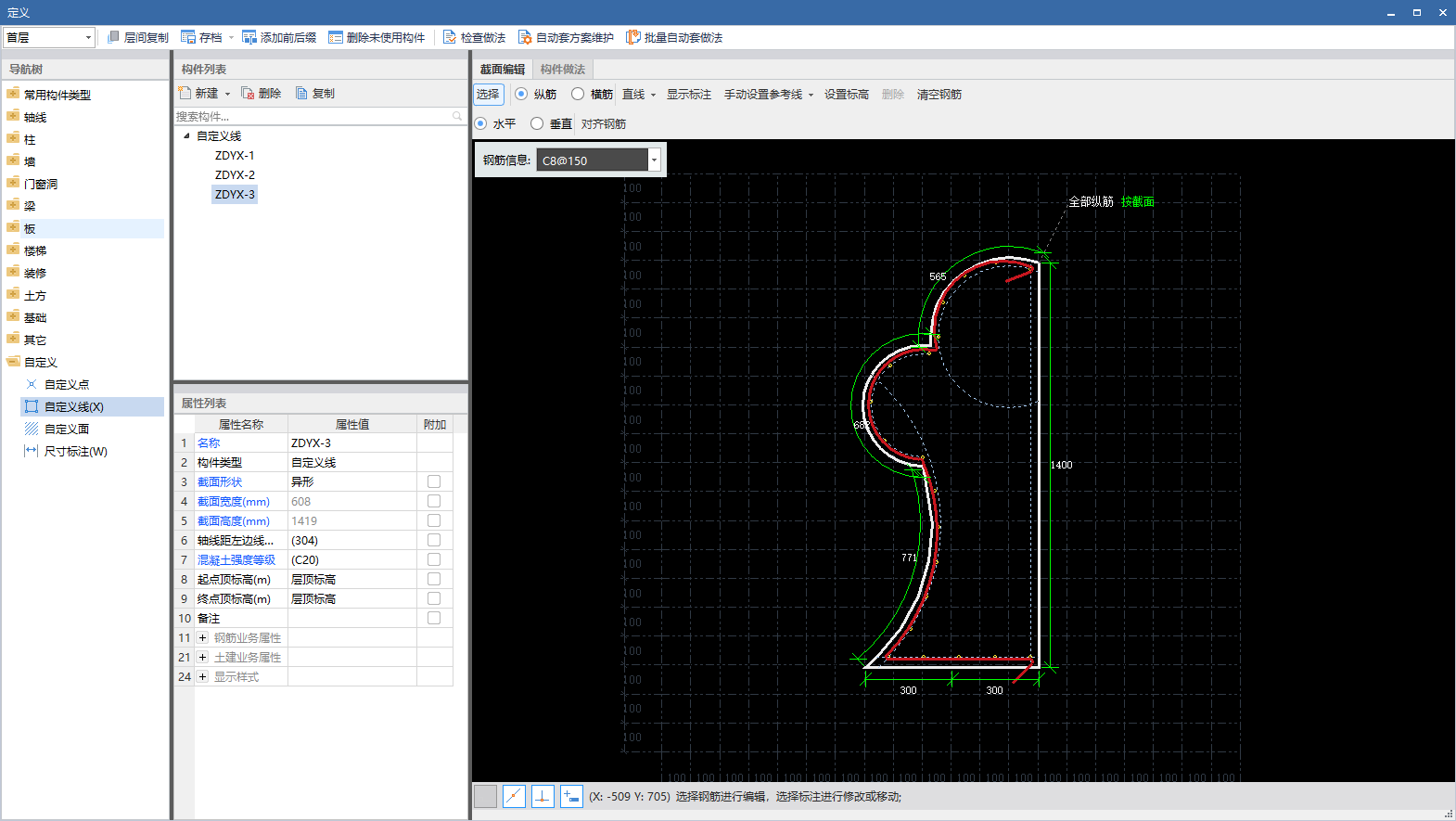1456x821 pixels.
Task: Check the 截面宽度(mm) 附加 checkbox
Action: tap(434, 501)
